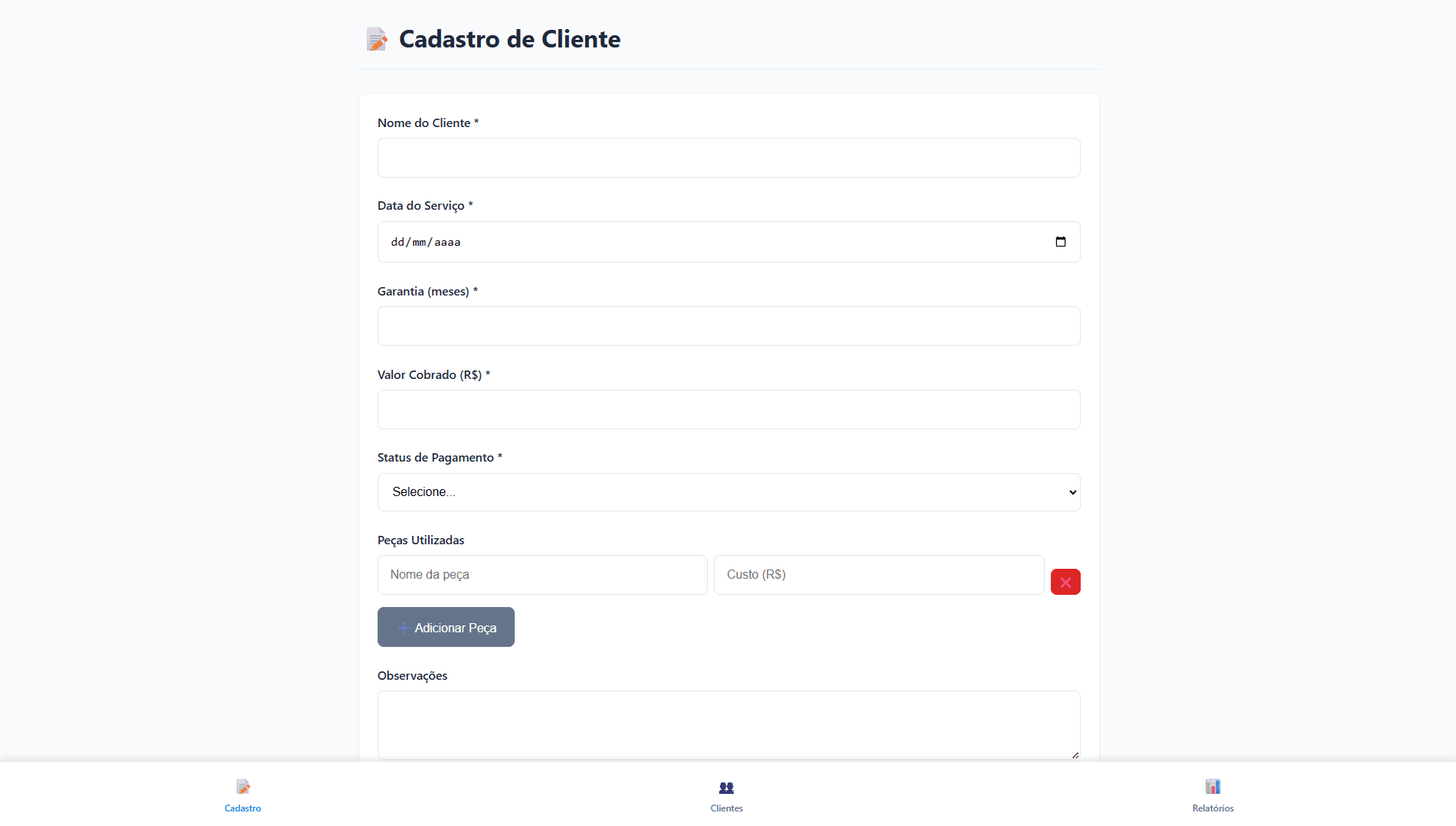Click the Custo (R$) field
This screenshot has width=1456, height=826.
pyautogui.click(x=878, y=575)
